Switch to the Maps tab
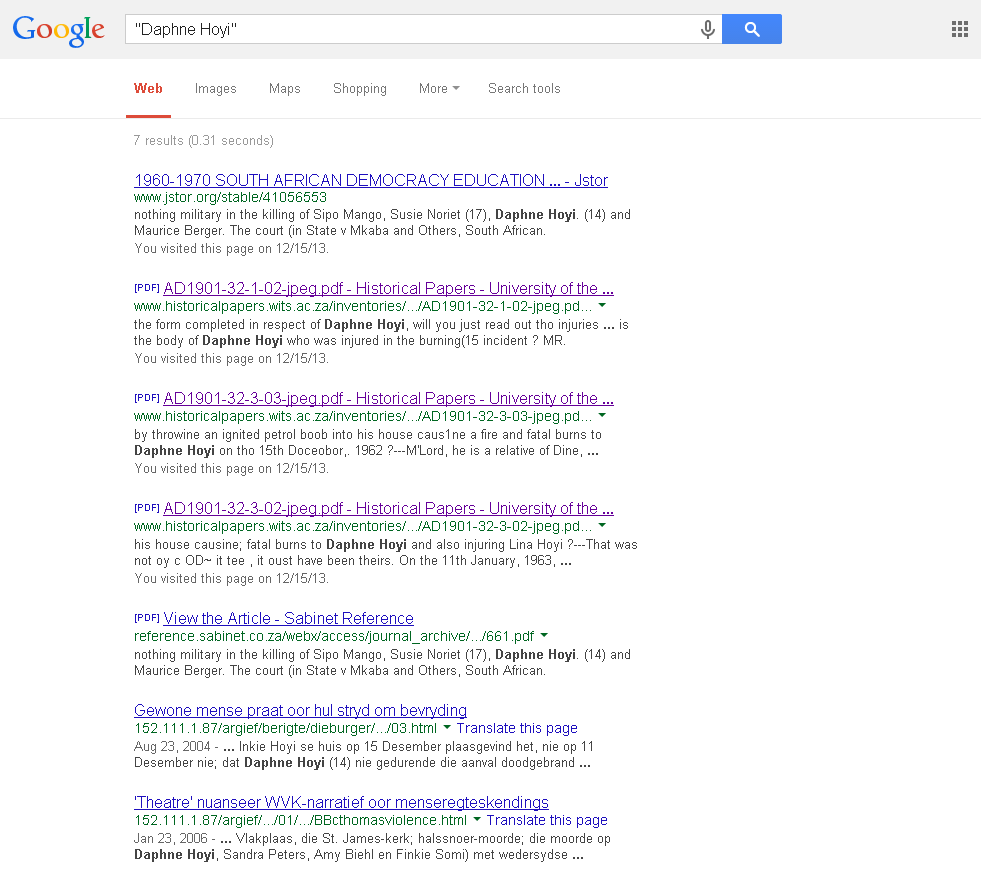The image size is (981, 879). click(284, 89)
